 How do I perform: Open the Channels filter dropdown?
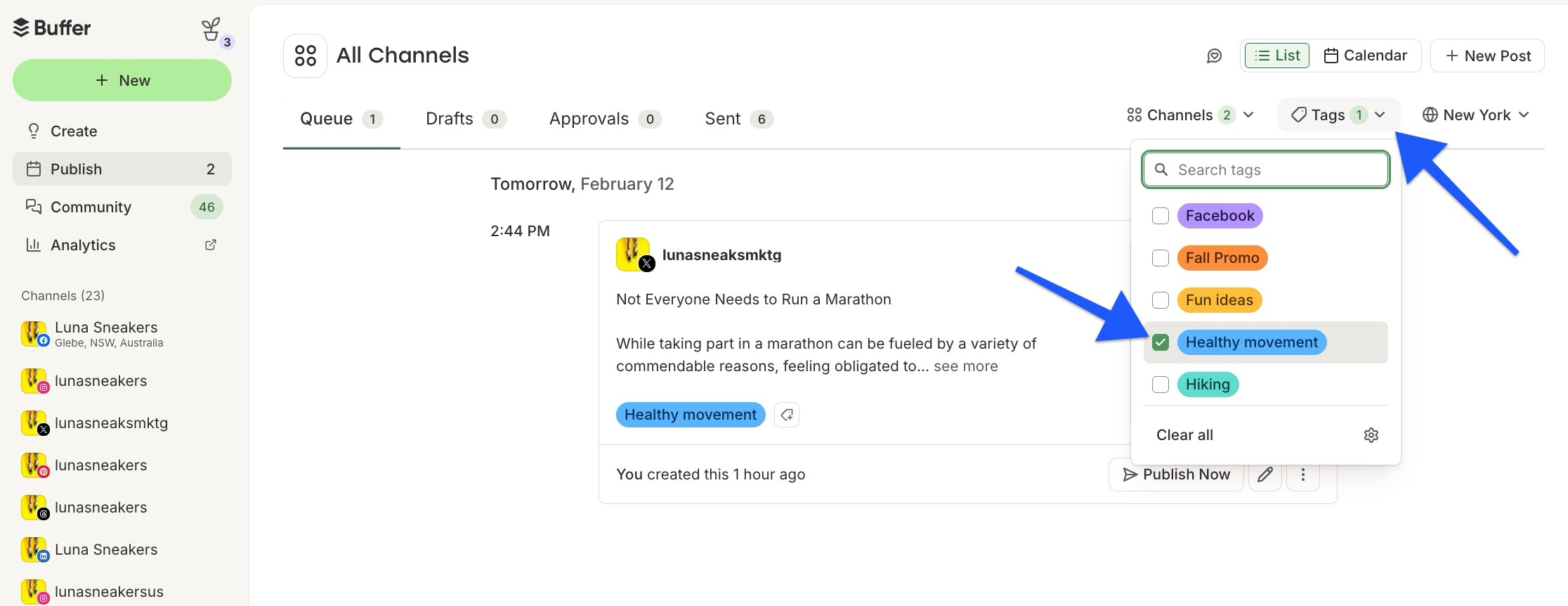pyautogui.click(x=1191, y=115)
